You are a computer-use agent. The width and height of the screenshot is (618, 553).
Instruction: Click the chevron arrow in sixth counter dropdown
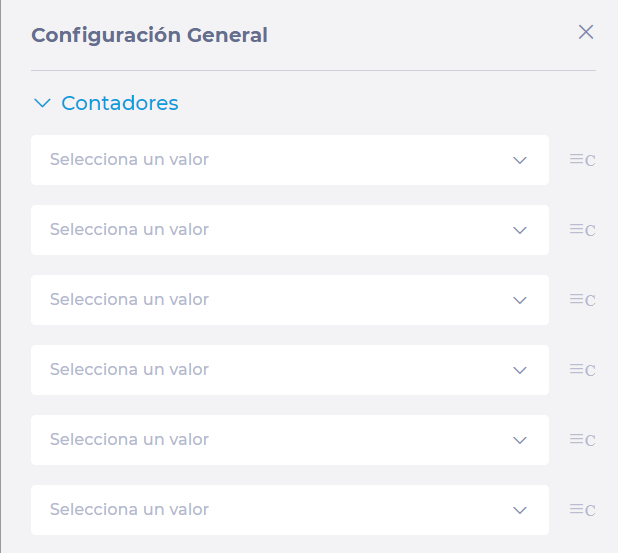pos(519,510)
